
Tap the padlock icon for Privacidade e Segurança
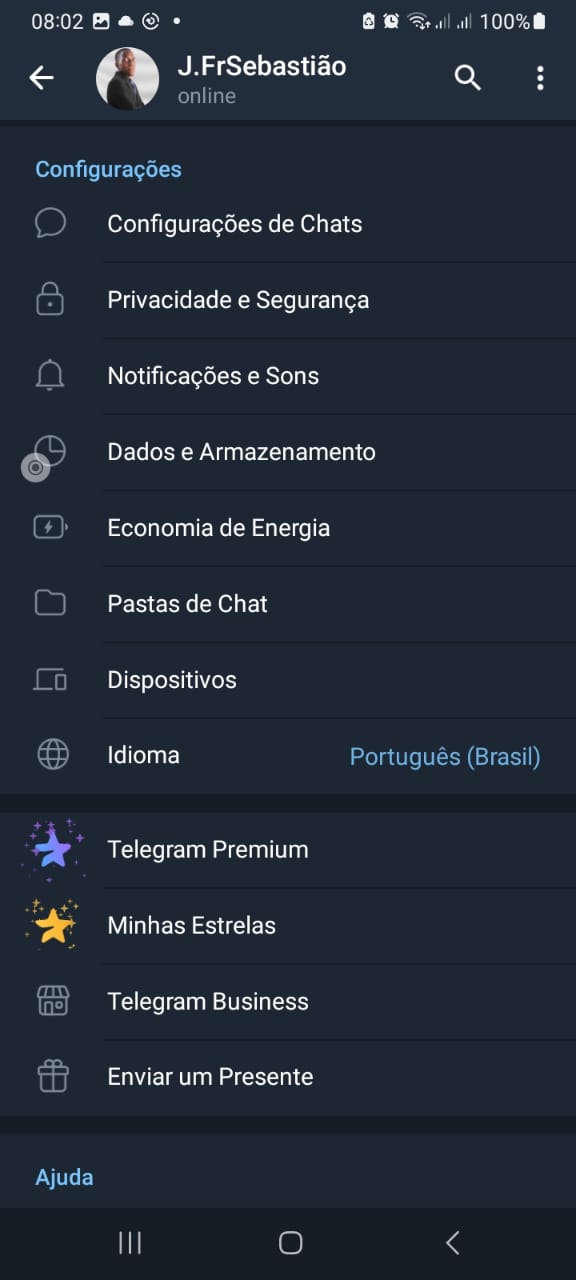click(x=50, y=299)
